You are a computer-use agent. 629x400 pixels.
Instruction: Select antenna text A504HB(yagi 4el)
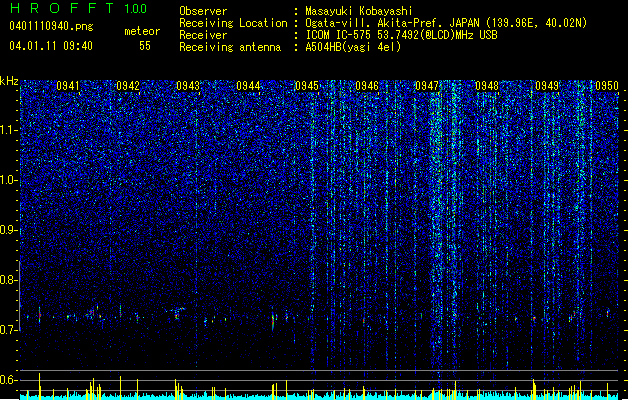(353, 47)
